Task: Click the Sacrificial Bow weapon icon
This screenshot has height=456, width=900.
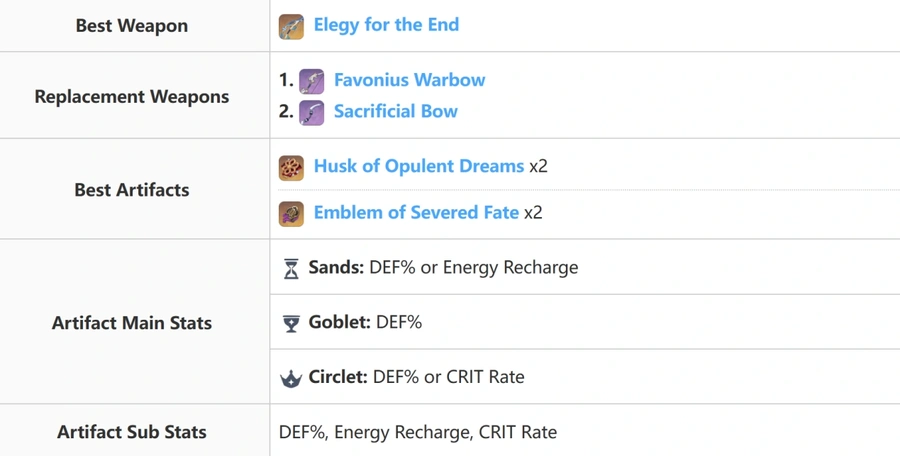Action: tap(312, 113)
